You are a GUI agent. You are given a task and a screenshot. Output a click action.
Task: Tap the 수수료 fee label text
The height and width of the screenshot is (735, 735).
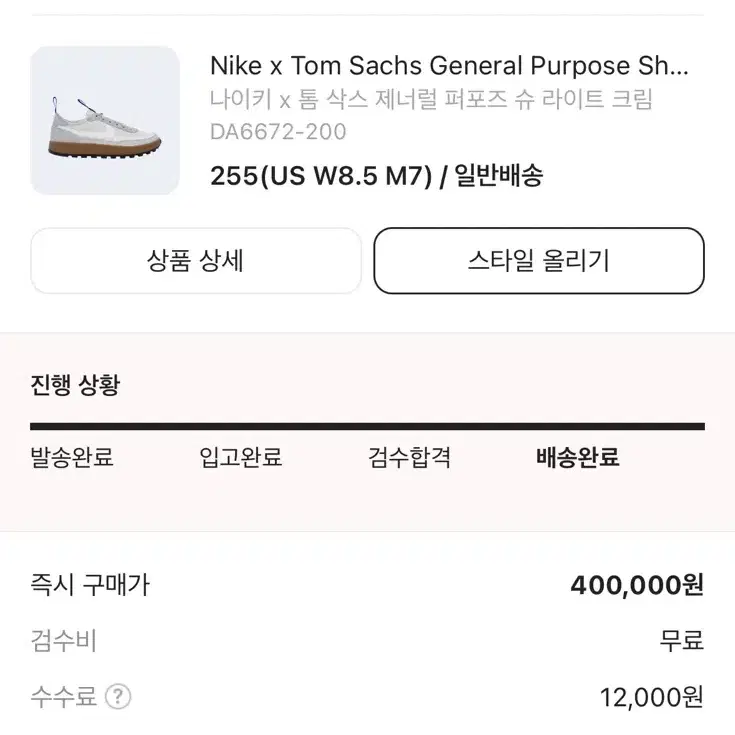[64, 697]
